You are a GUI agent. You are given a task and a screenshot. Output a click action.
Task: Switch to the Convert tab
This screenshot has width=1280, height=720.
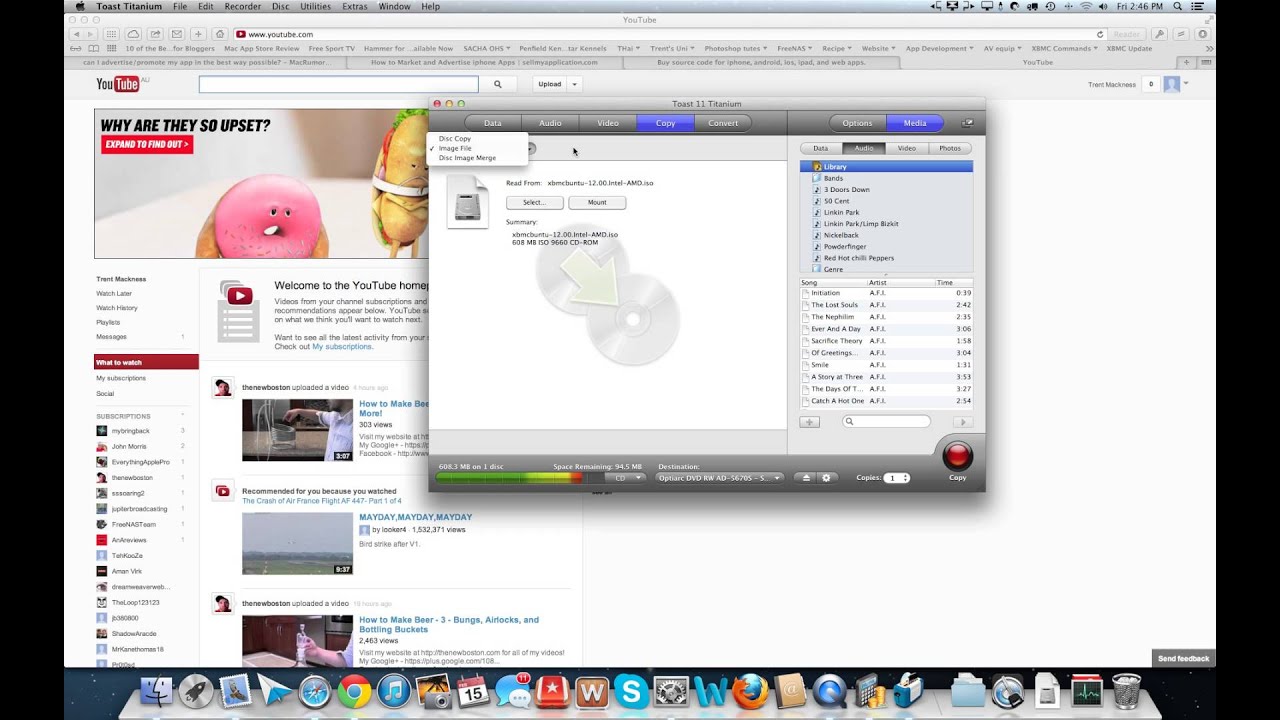[x=723, y=123]
